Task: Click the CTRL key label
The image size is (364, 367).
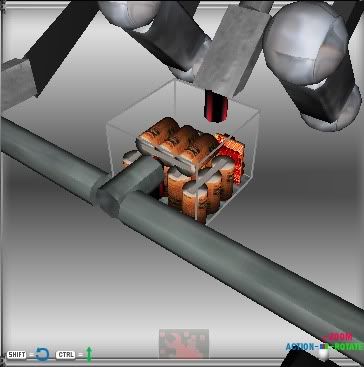Action: 65,355
